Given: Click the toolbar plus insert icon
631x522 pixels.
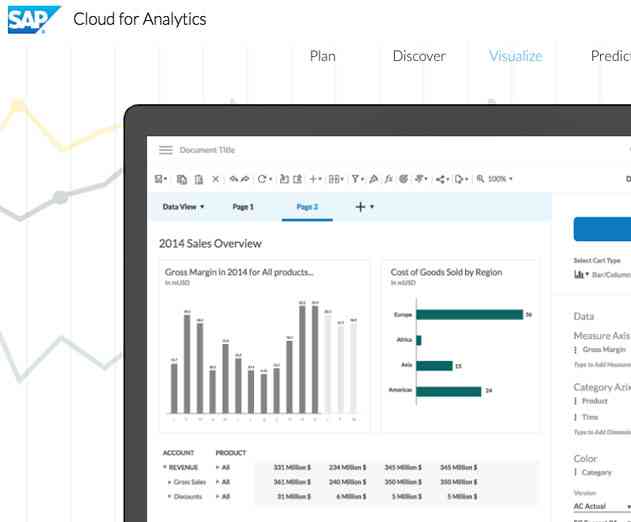Looking at the screenshot, I should pyautogui.click(x=313, y=179).
